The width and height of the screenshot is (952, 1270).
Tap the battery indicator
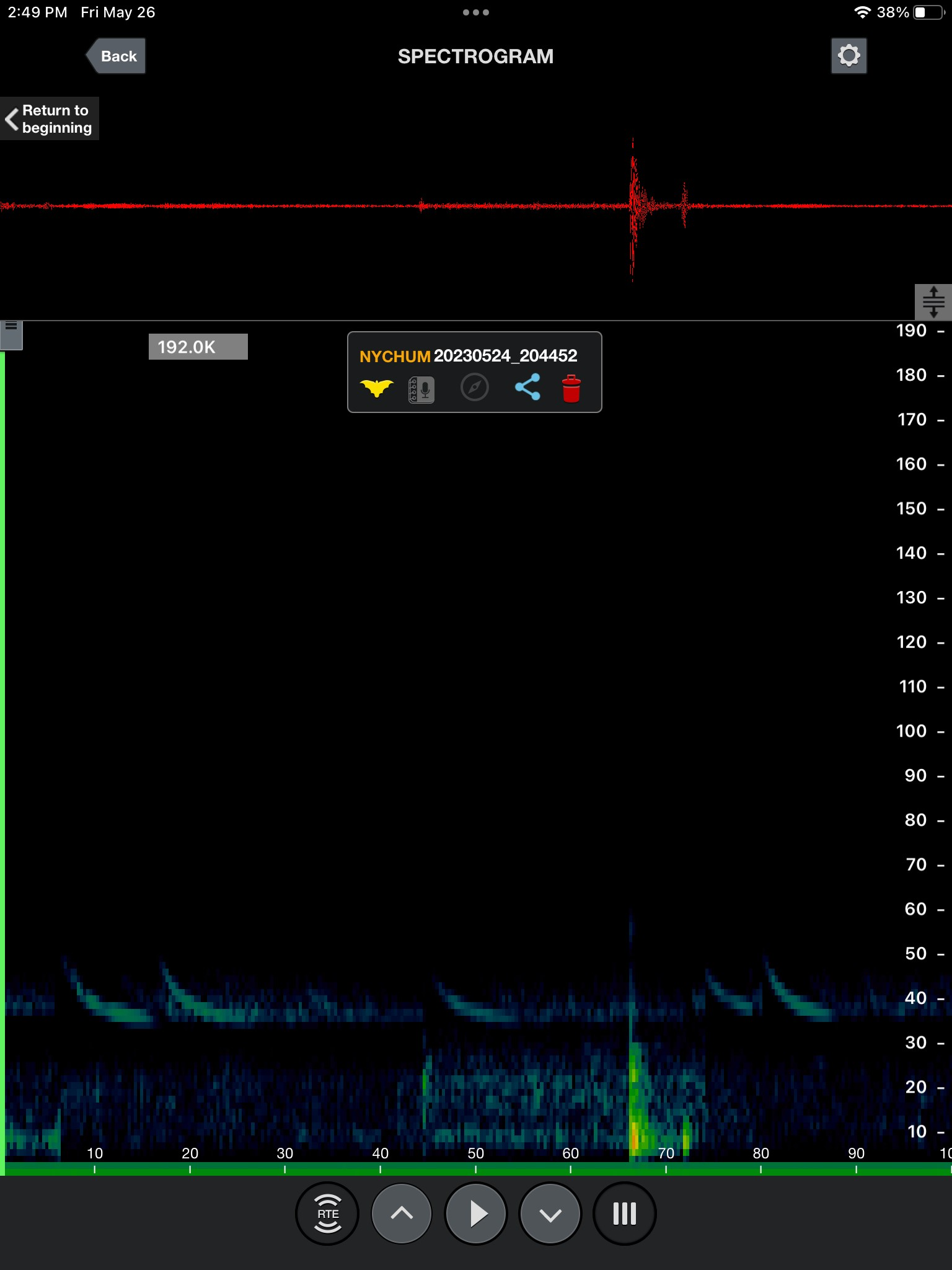coord(928,12)
